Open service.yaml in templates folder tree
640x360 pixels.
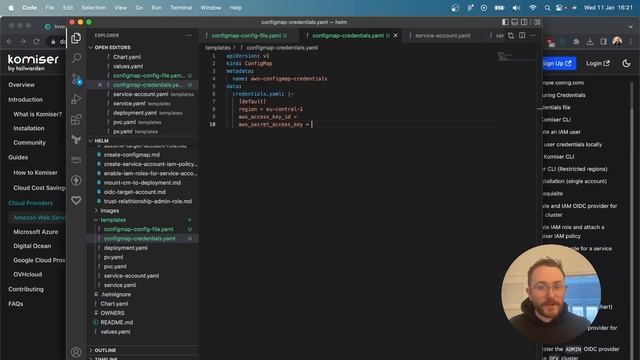(x=120, y=285)
